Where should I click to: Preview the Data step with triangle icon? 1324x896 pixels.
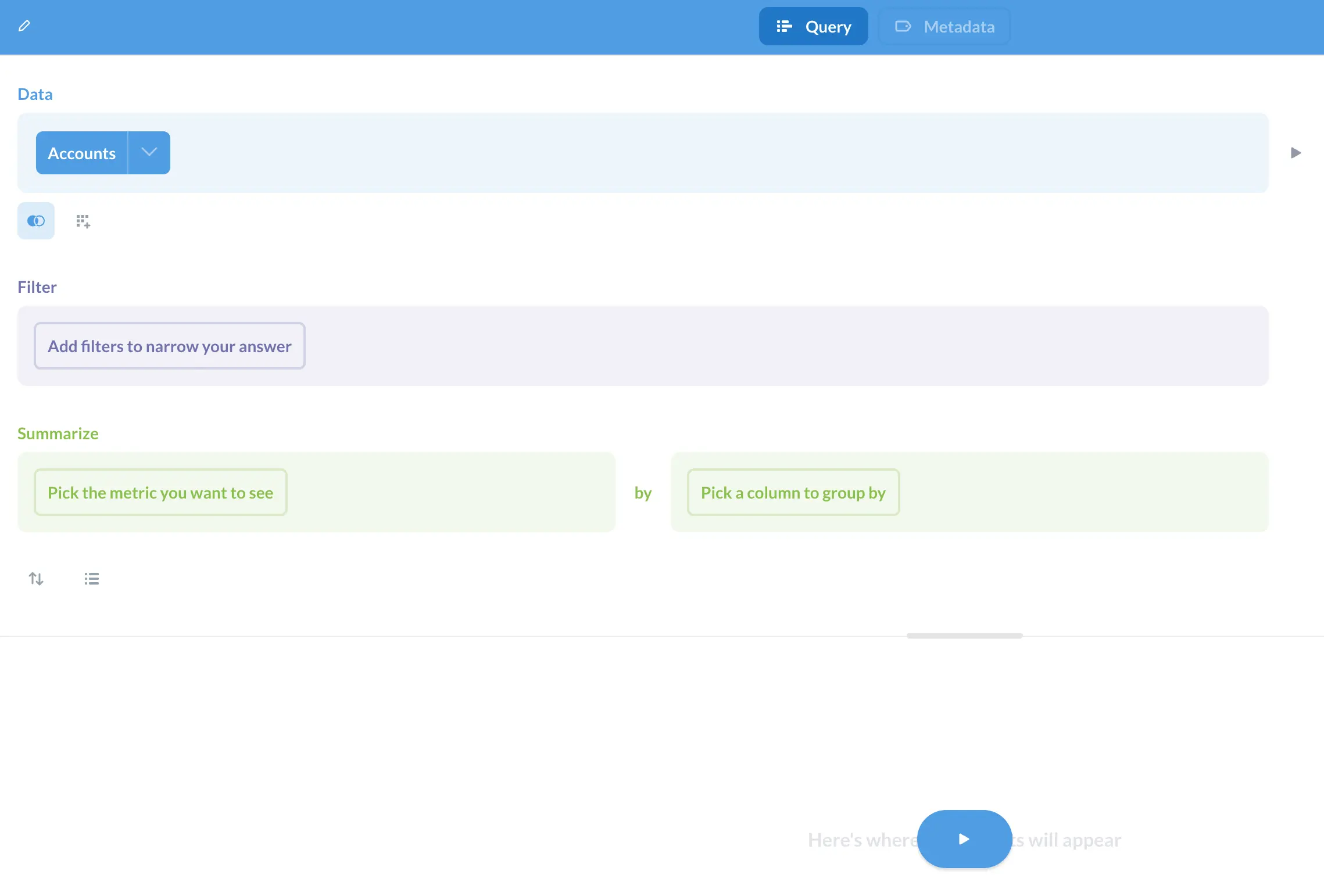[1296, 153]
